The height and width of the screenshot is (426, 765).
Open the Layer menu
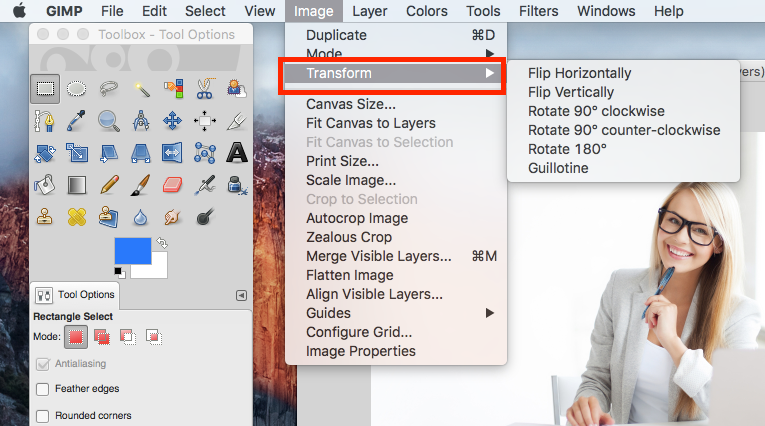pos(370,11)
